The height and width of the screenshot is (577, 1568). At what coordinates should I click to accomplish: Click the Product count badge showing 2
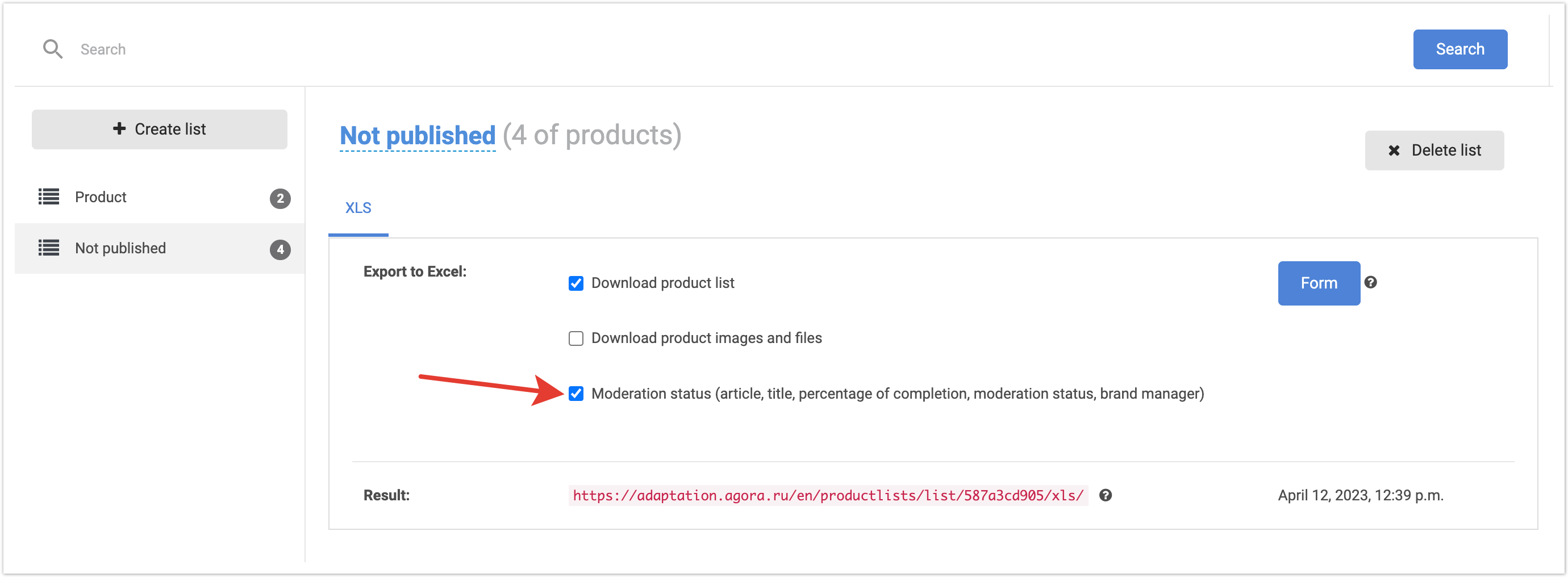coord(280,198)
